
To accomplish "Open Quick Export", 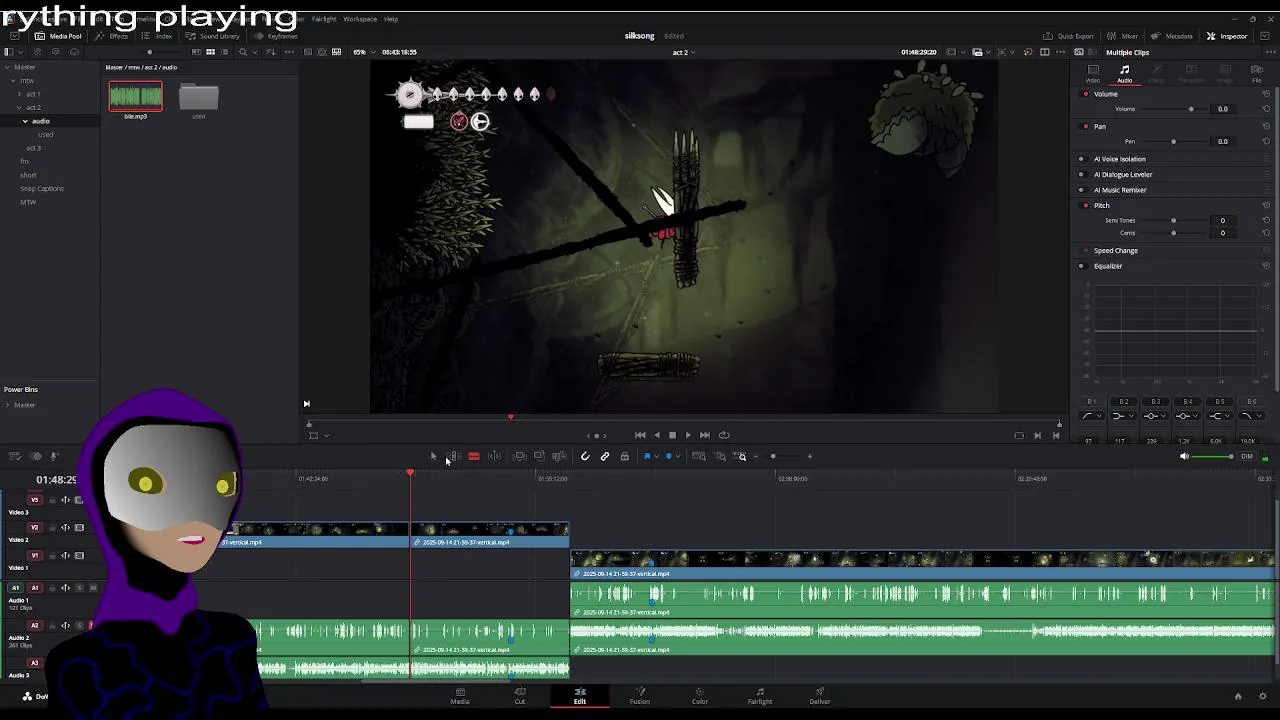I will click(x=1069, y=36).
